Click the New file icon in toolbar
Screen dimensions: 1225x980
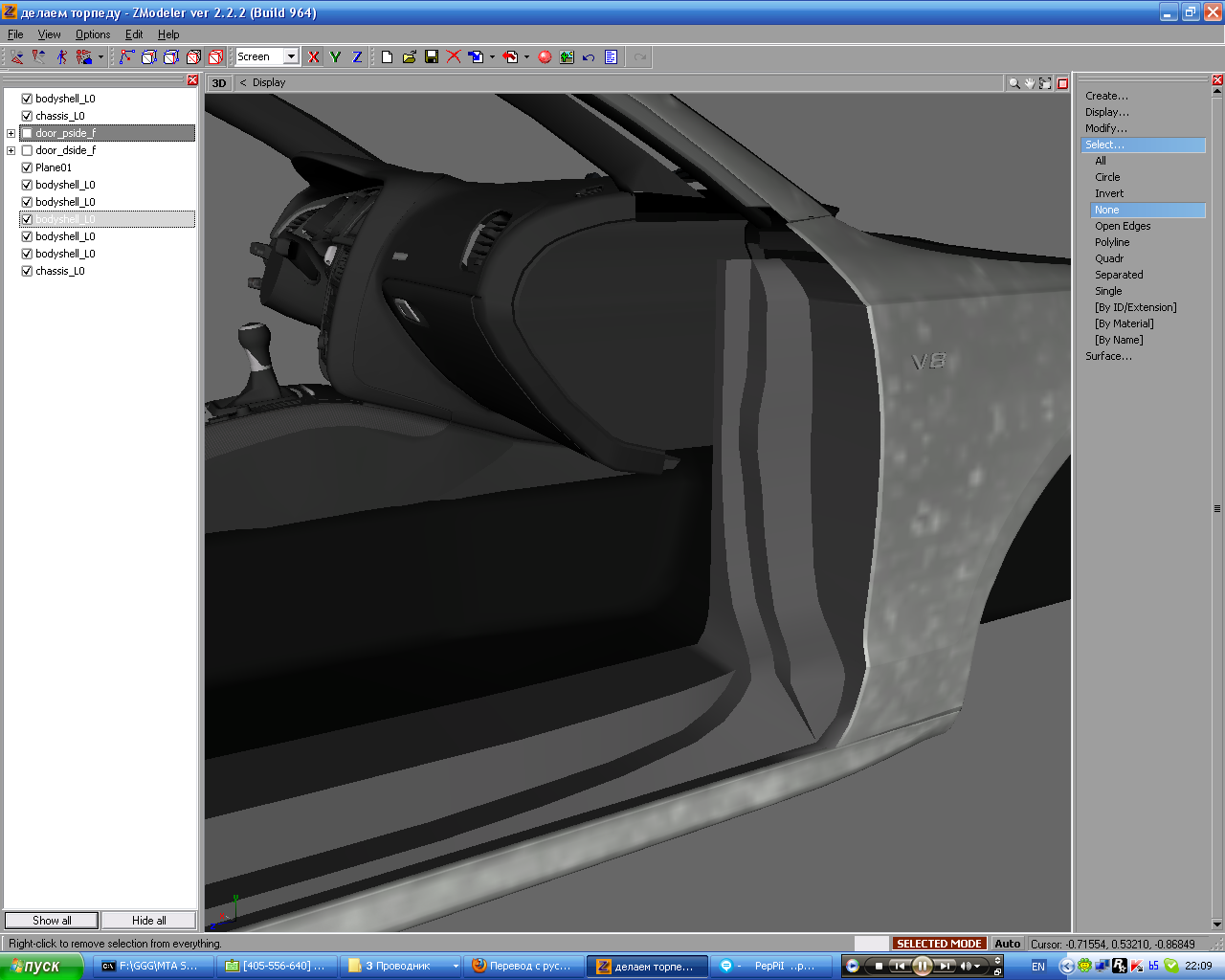tap(387, 57)
